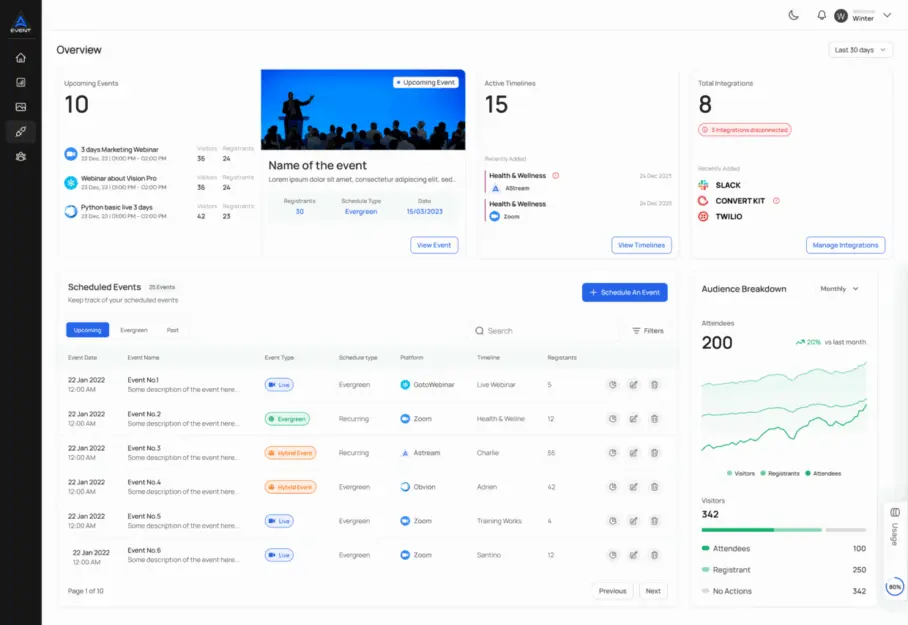The height and width of the screenshot is (625, 908).
Task: Select the Integrations icon in the sidebar
Action: tap(18, 131)
